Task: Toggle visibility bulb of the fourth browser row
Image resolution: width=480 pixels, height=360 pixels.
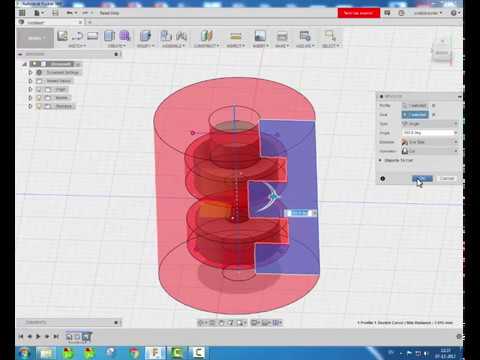Action: (39, 89)
